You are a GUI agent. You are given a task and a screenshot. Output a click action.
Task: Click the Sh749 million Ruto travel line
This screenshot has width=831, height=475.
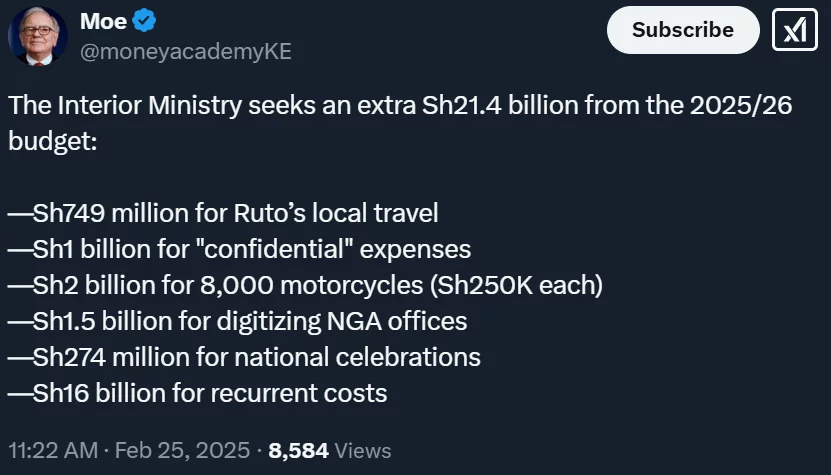tap(223, 213)
